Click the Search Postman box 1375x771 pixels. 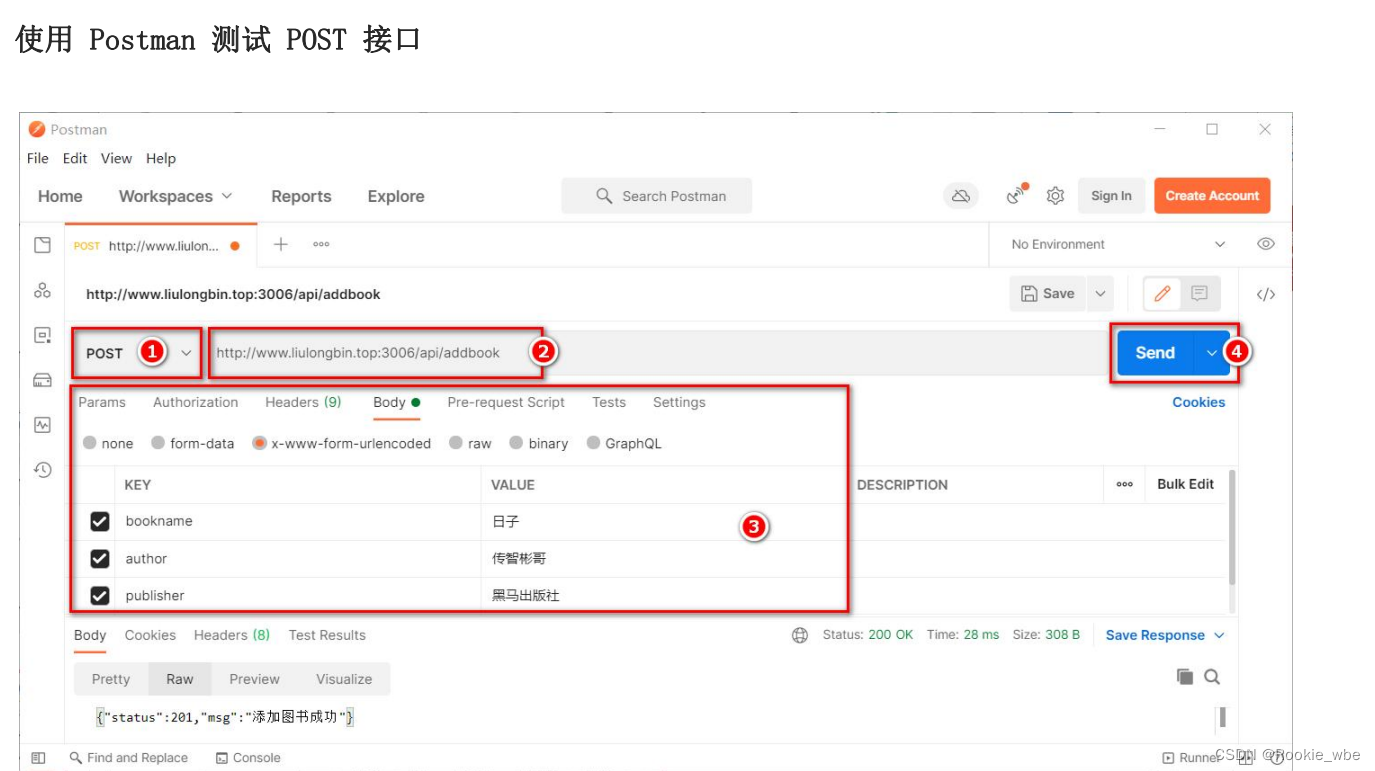(x=656, y=196)
